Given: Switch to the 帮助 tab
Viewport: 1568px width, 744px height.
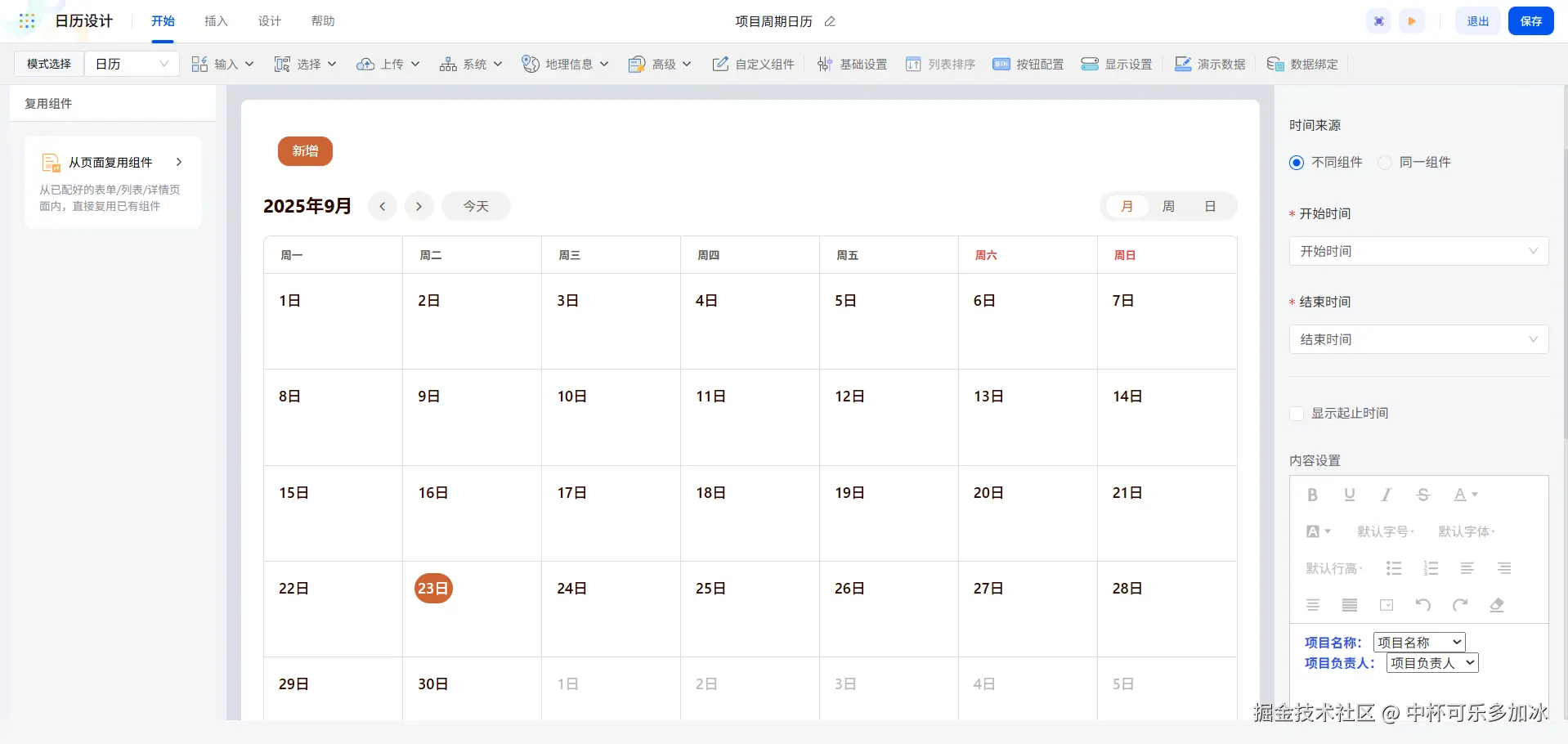Looking at the screenshot, I should pos(323,21).
